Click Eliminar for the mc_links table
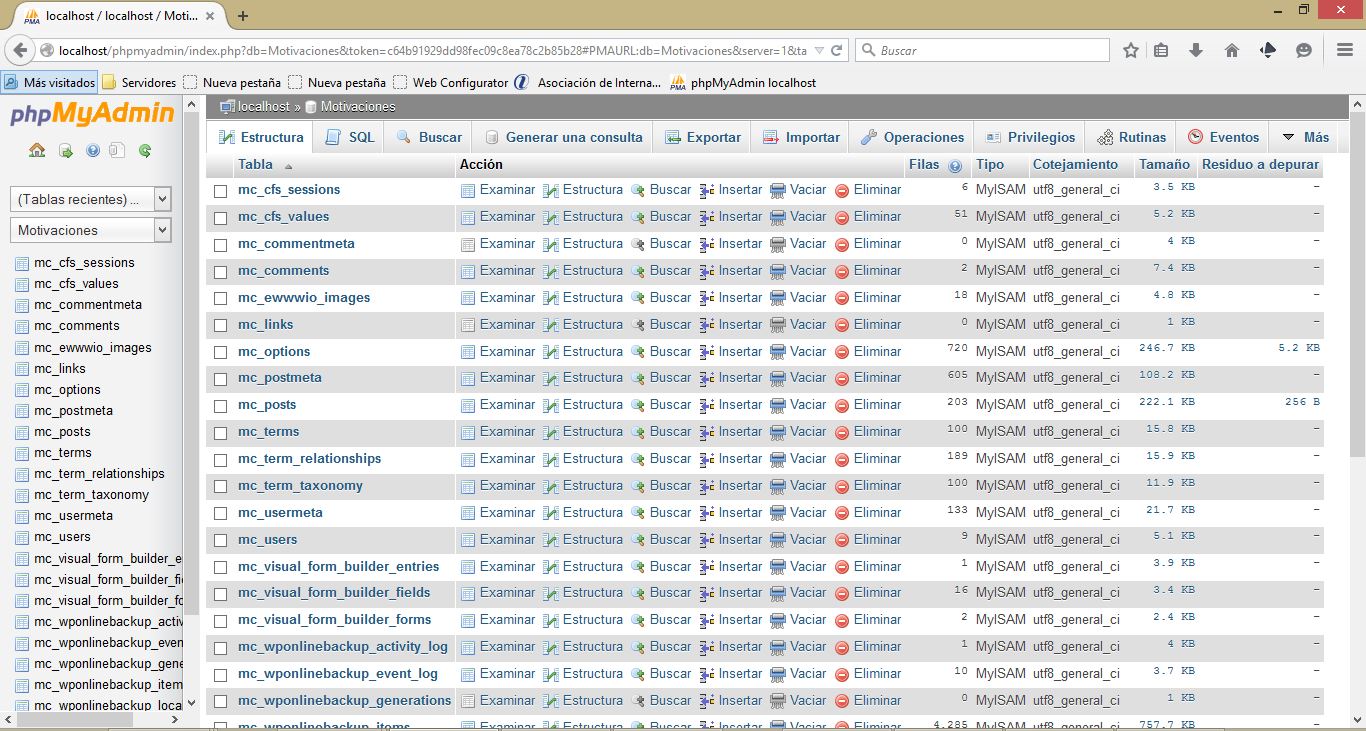Image resolution: width=1366 pixels, height=731 pixels. (x=877, y=324)
